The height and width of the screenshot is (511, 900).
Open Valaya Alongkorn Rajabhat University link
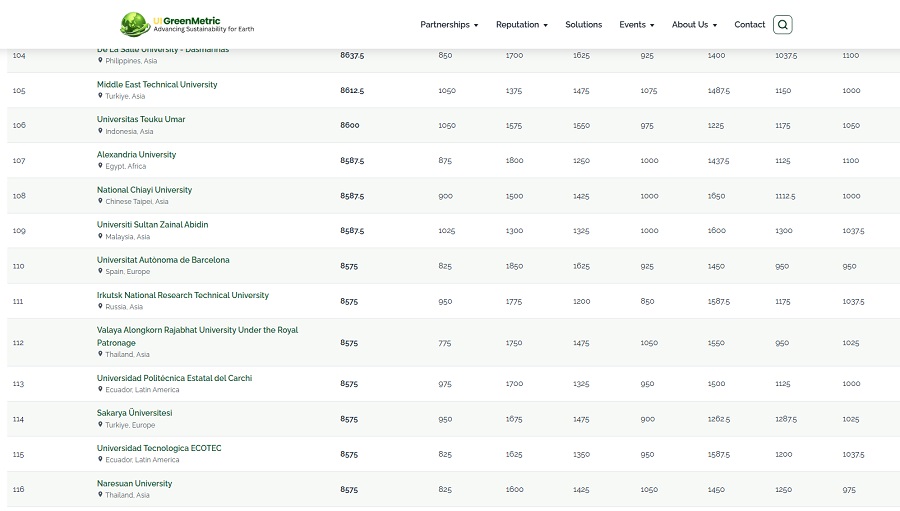[x=197, y=336]
